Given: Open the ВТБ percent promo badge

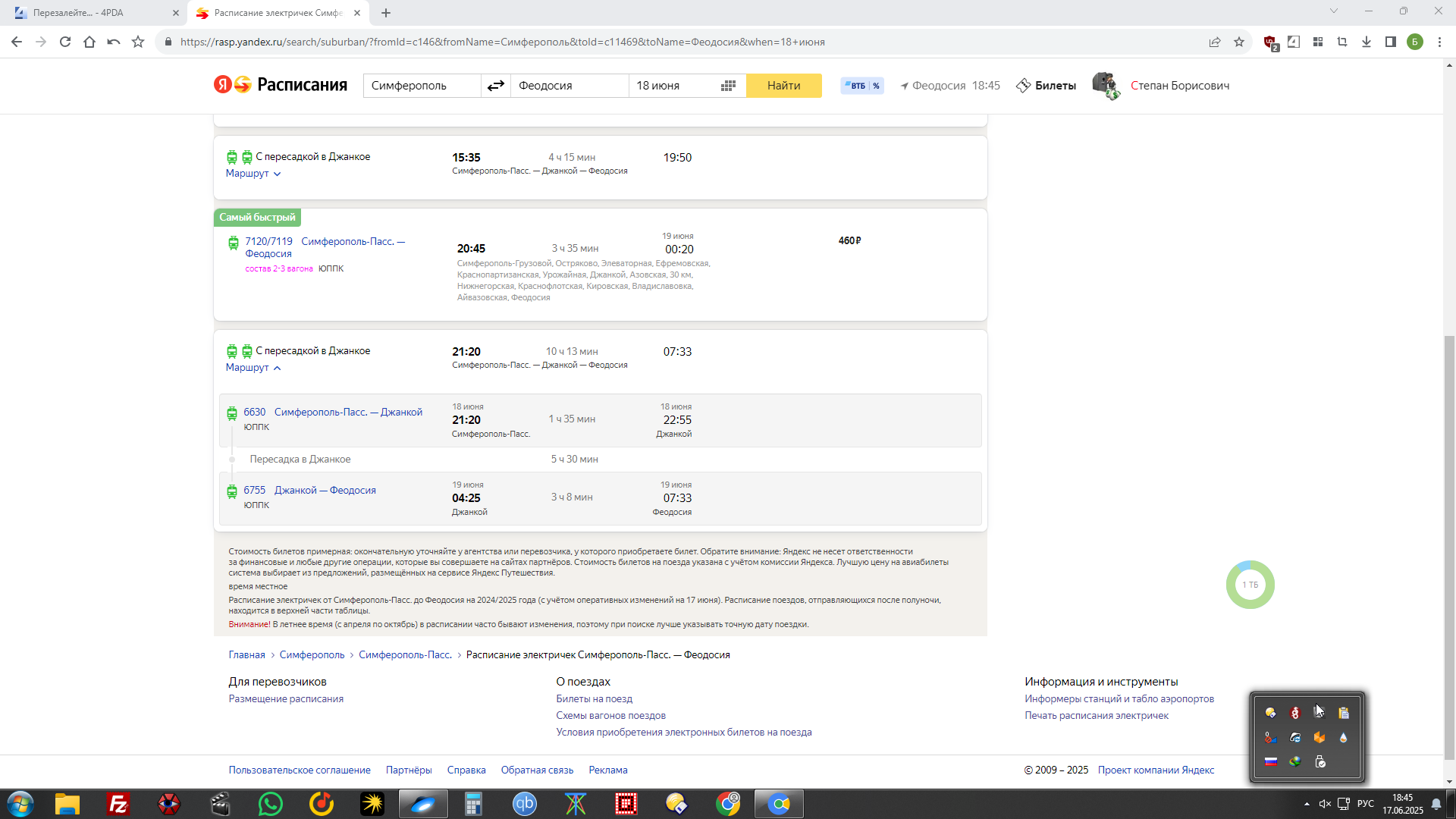Looking at the screenshot, I should 862,86.
